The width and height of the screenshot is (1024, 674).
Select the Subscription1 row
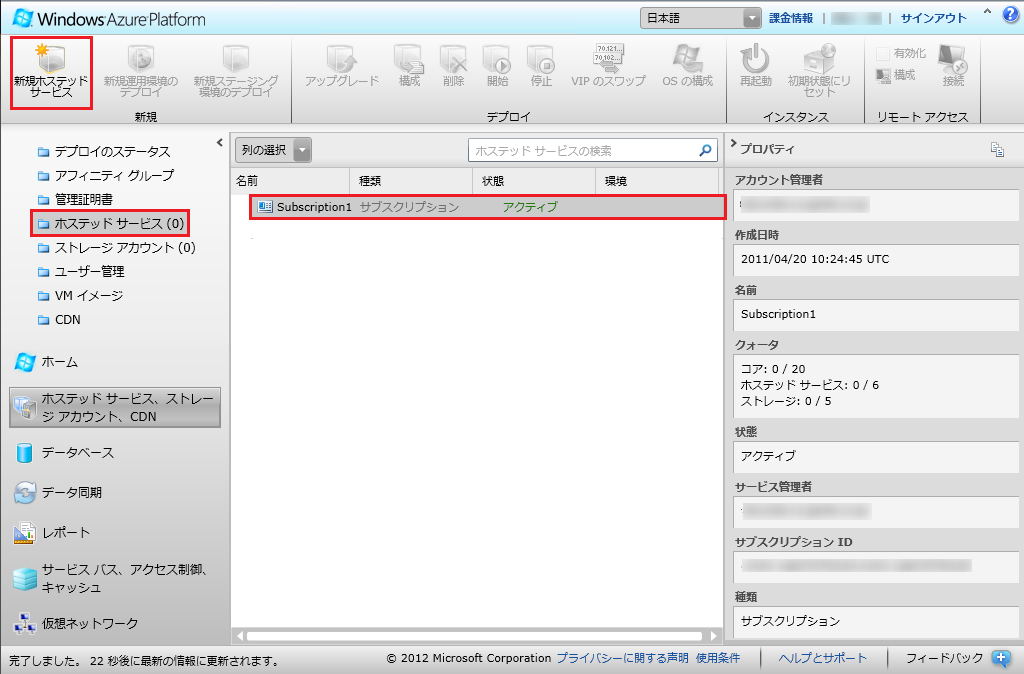(487, 207)
